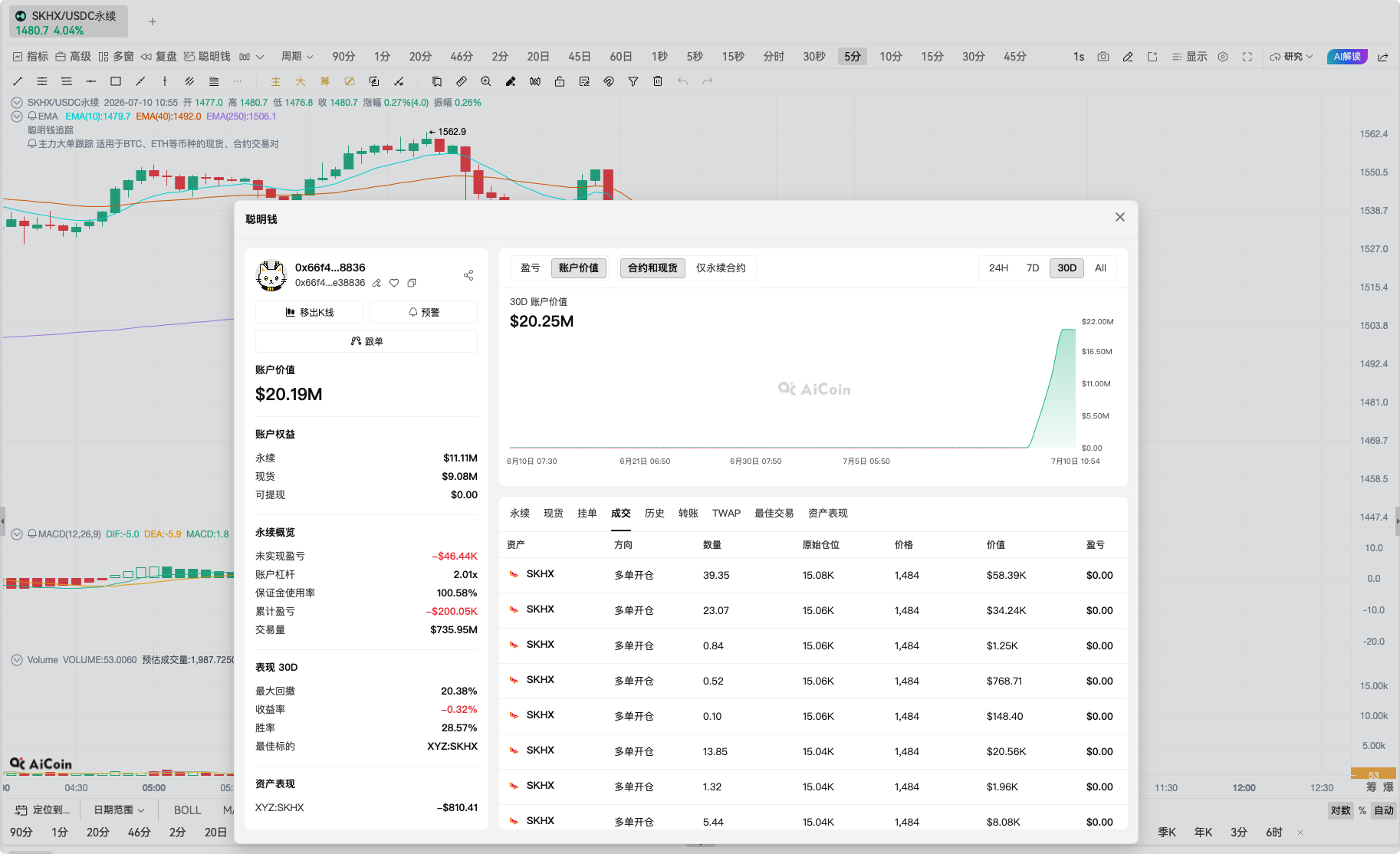Copy the wallet address 0x66f4...e38836
The height and width of the screenshot is (854, 1400).
coord(412,283)
